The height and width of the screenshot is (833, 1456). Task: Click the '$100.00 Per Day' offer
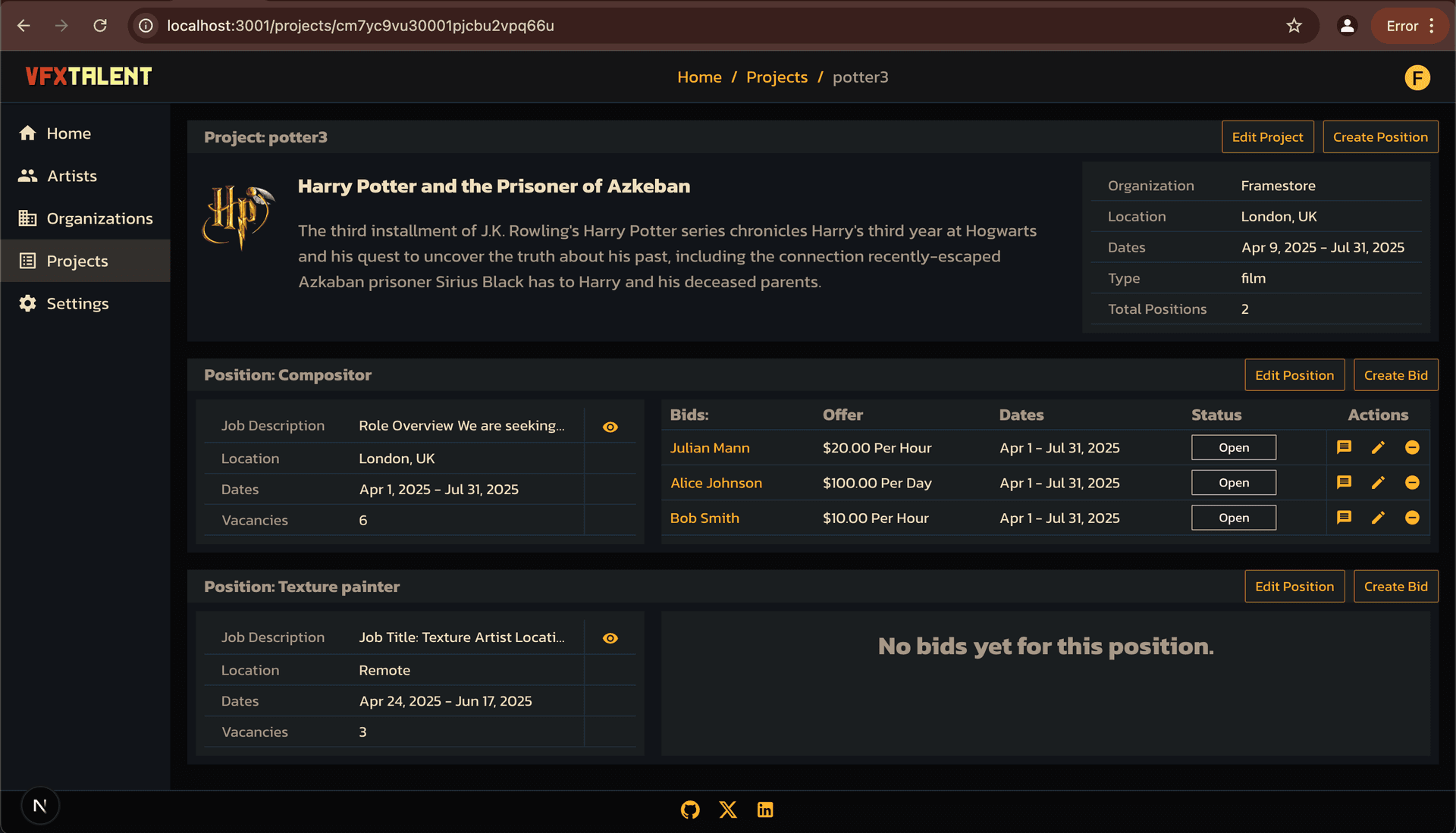point(877,483)
